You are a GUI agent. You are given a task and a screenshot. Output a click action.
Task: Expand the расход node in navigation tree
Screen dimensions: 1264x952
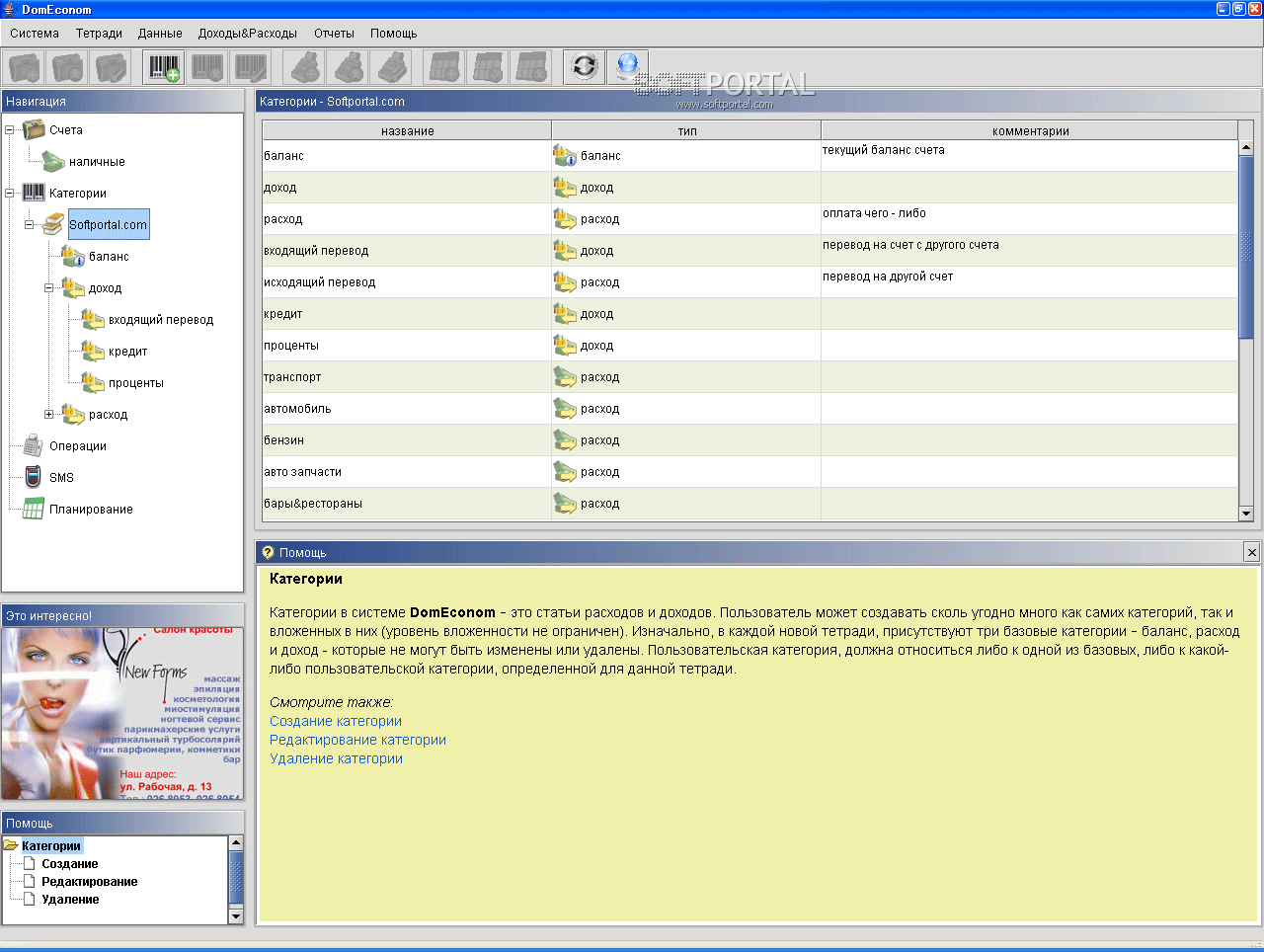48,414
